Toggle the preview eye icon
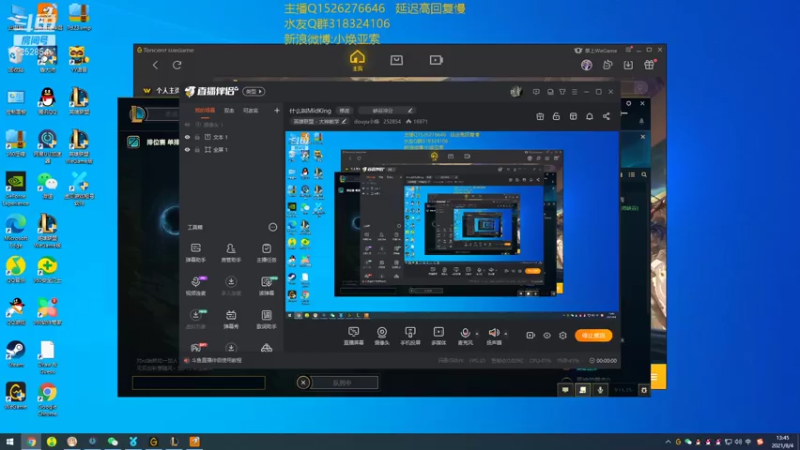The image size is (800, 450). [547, 336]
